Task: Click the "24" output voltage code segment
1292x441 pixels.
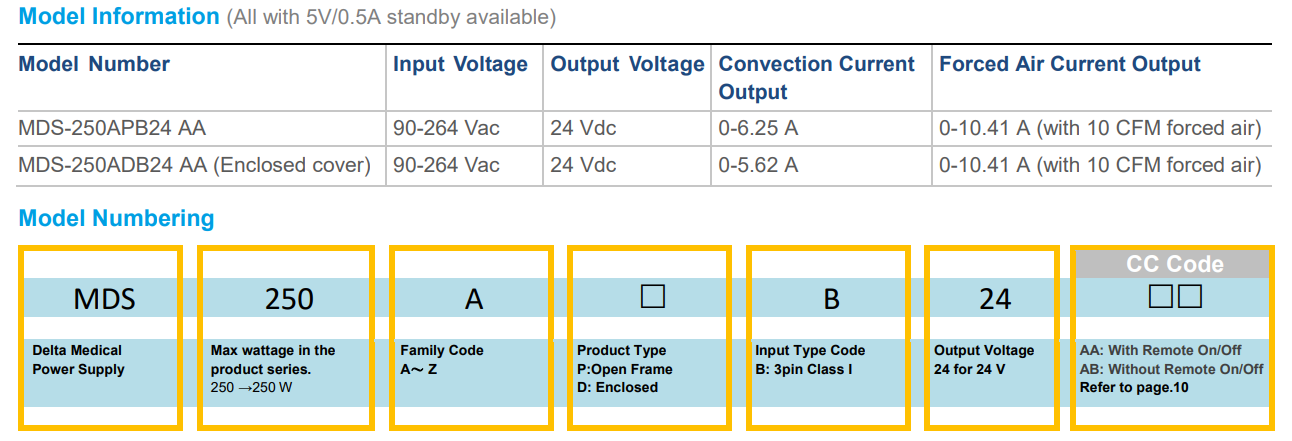Action: click(995, 299)
